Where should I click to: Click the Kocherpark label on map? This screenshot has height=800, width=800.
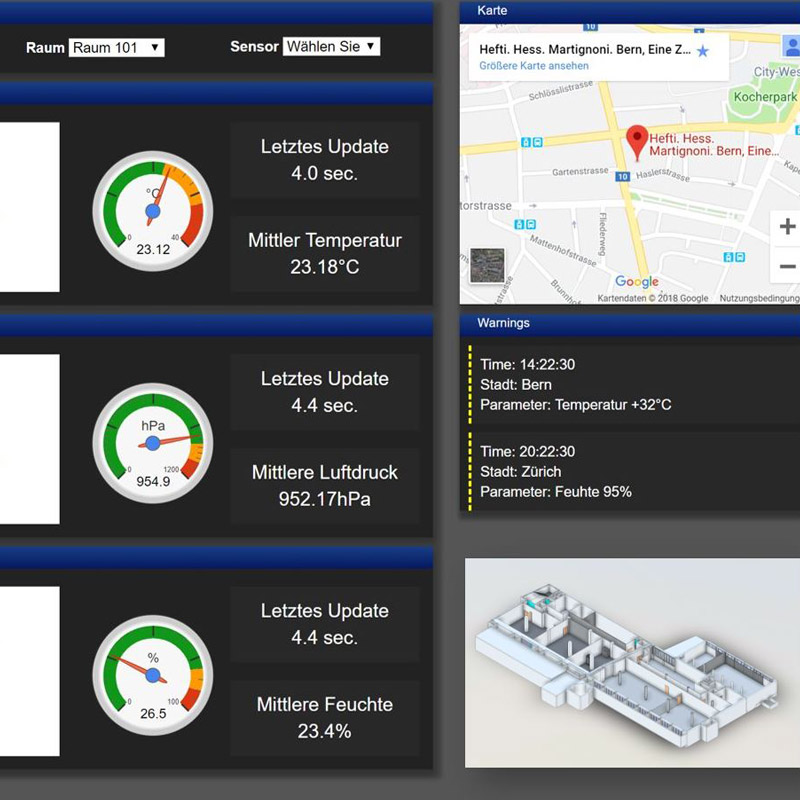point(765,96)
